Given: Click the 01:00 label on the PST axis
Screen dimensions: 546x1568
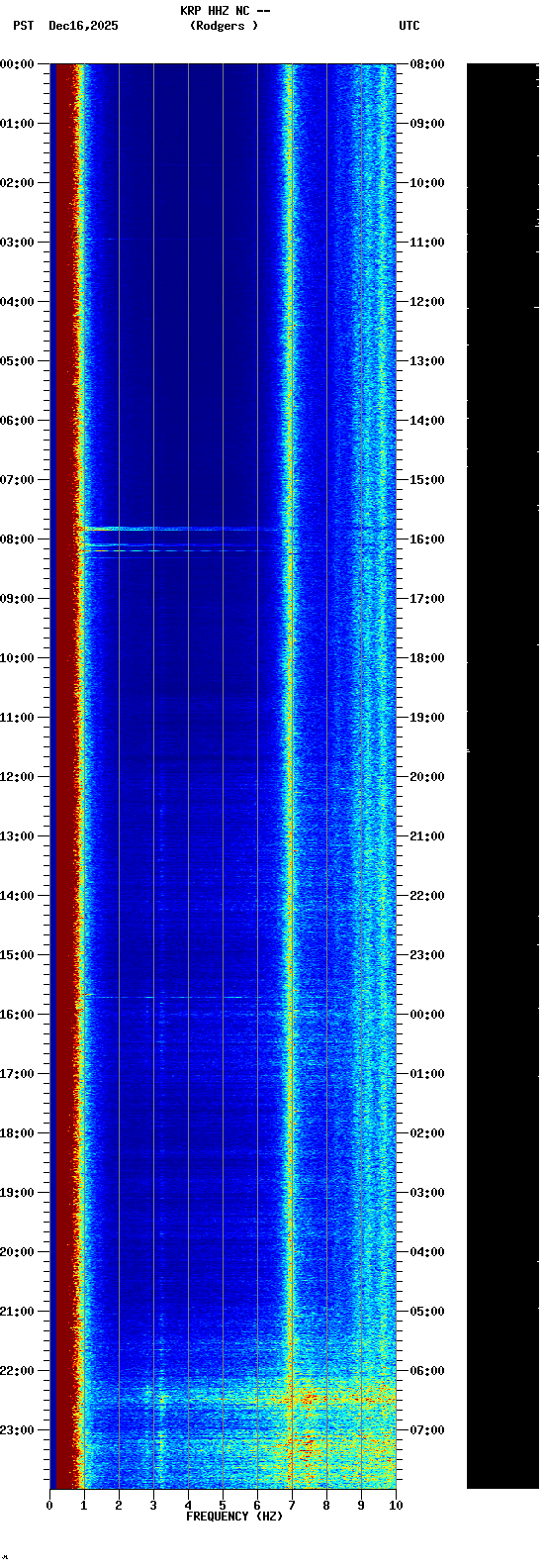Looking at the screenshot, I should coord(18,124).
